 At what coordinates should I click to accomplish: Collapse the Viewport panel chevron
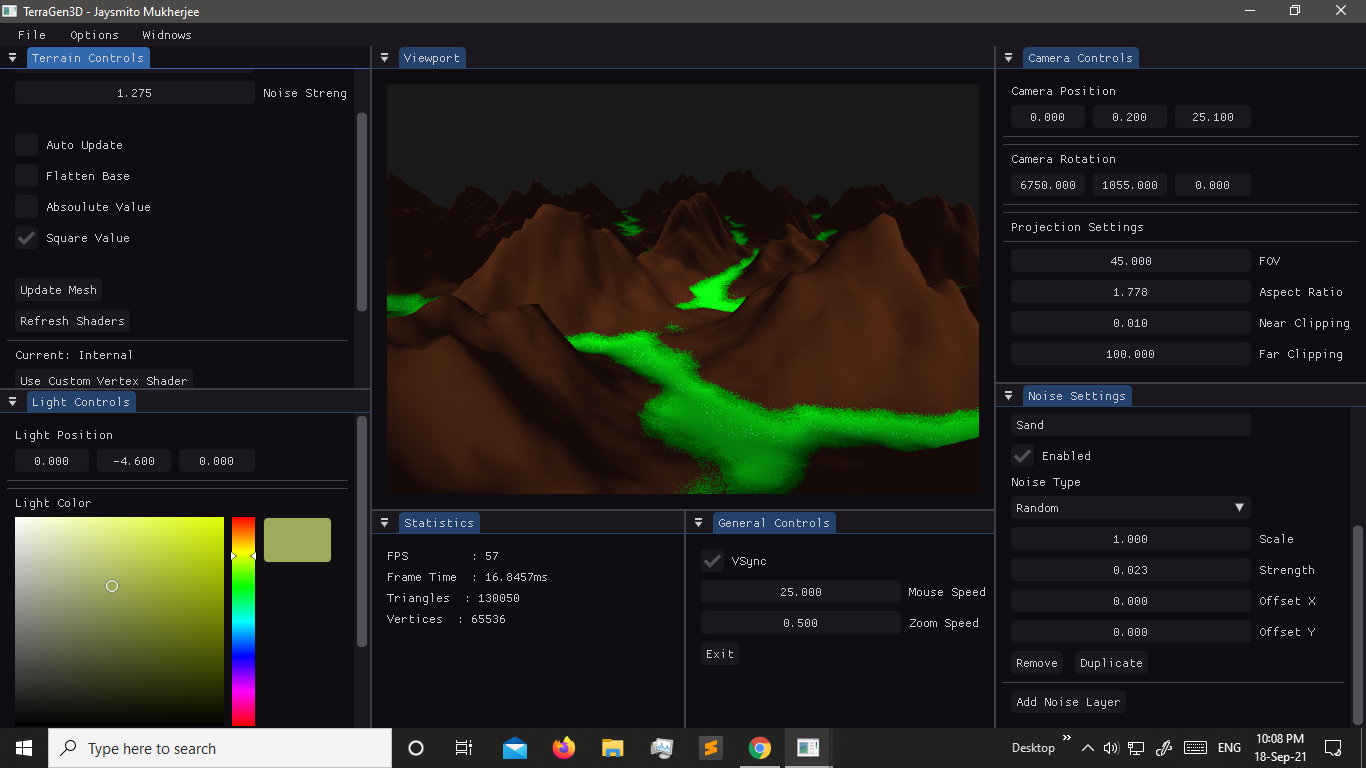[x=384, y=57]
